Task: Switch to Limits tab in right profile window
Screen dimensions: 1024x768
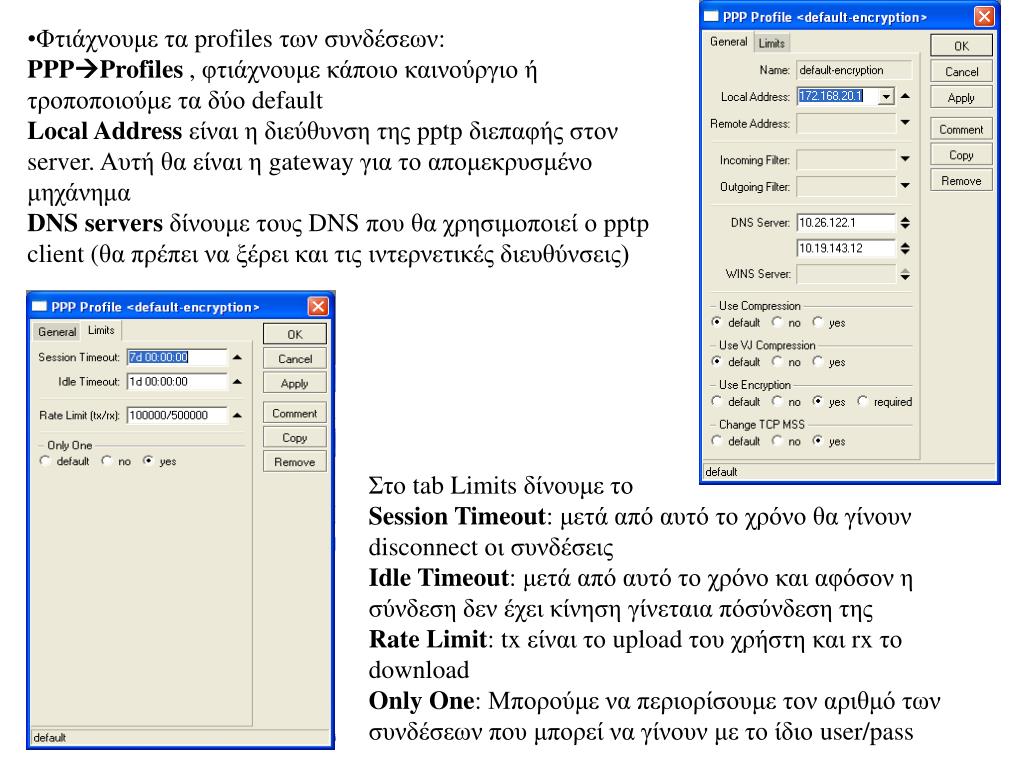Action: [771, 43]
